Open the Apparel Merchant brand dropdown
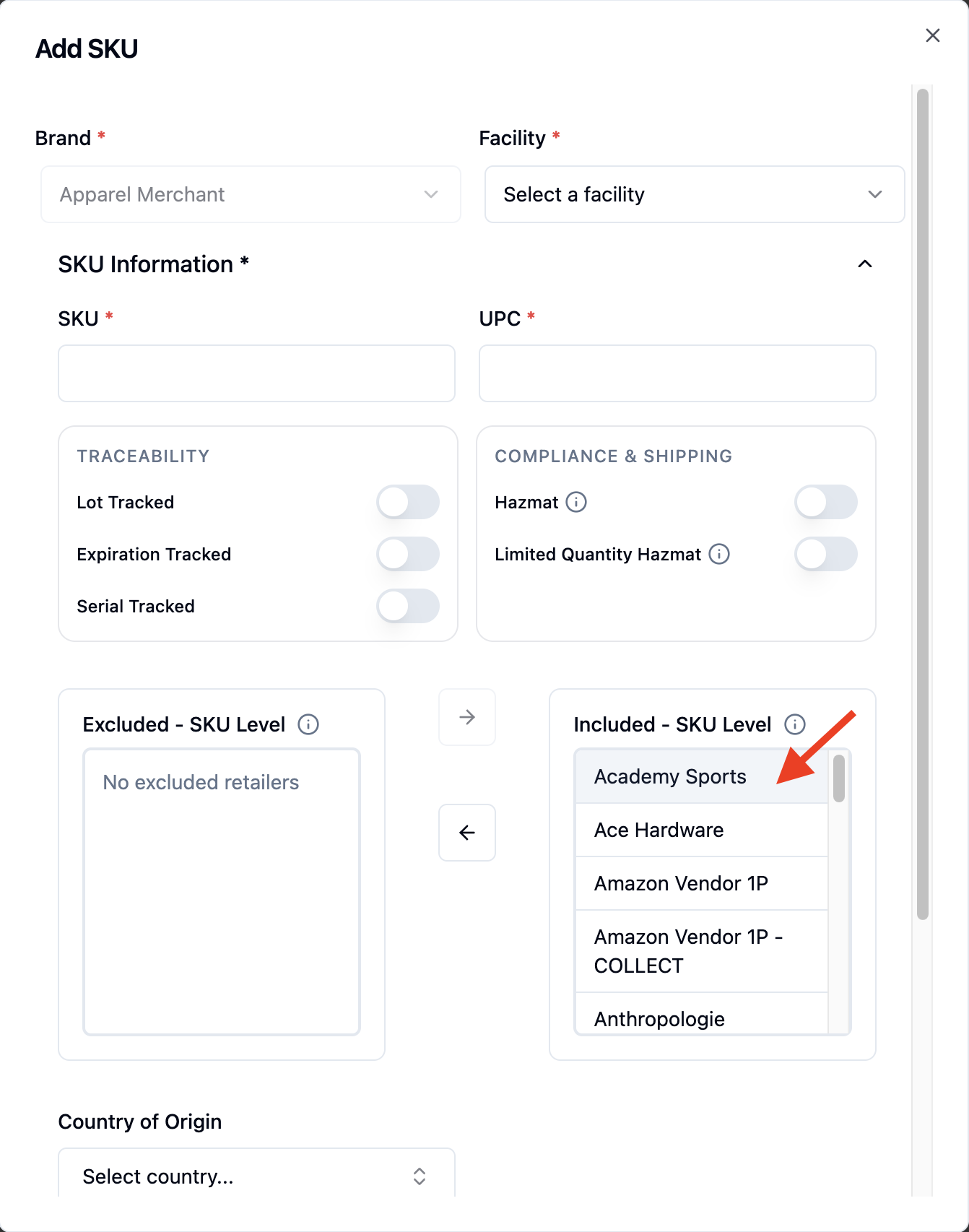 tap(251, 194)
